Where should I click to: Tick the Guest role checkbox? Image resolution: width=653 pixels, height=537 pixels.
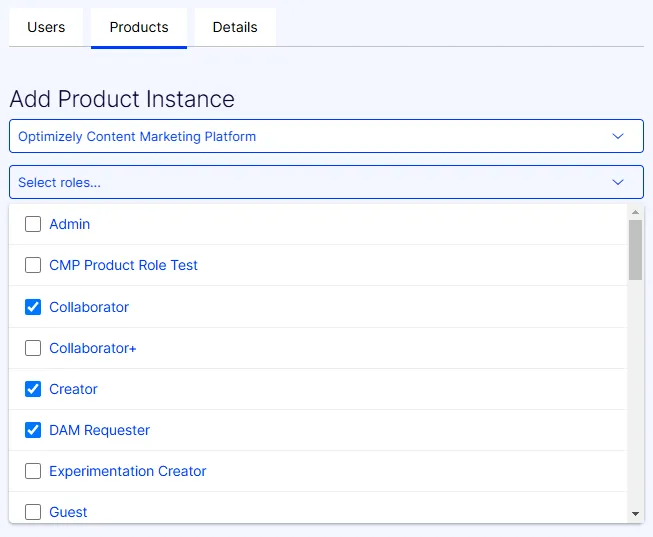(x=33, y=512)
